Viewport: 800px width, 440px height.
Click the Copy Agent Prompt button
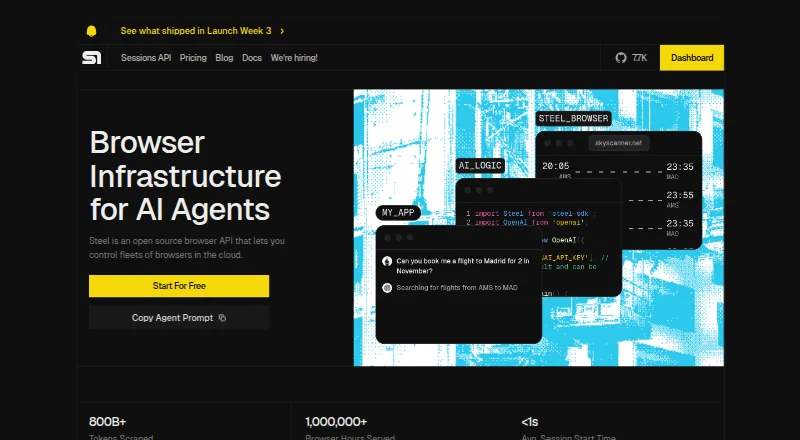coord(179,317)
